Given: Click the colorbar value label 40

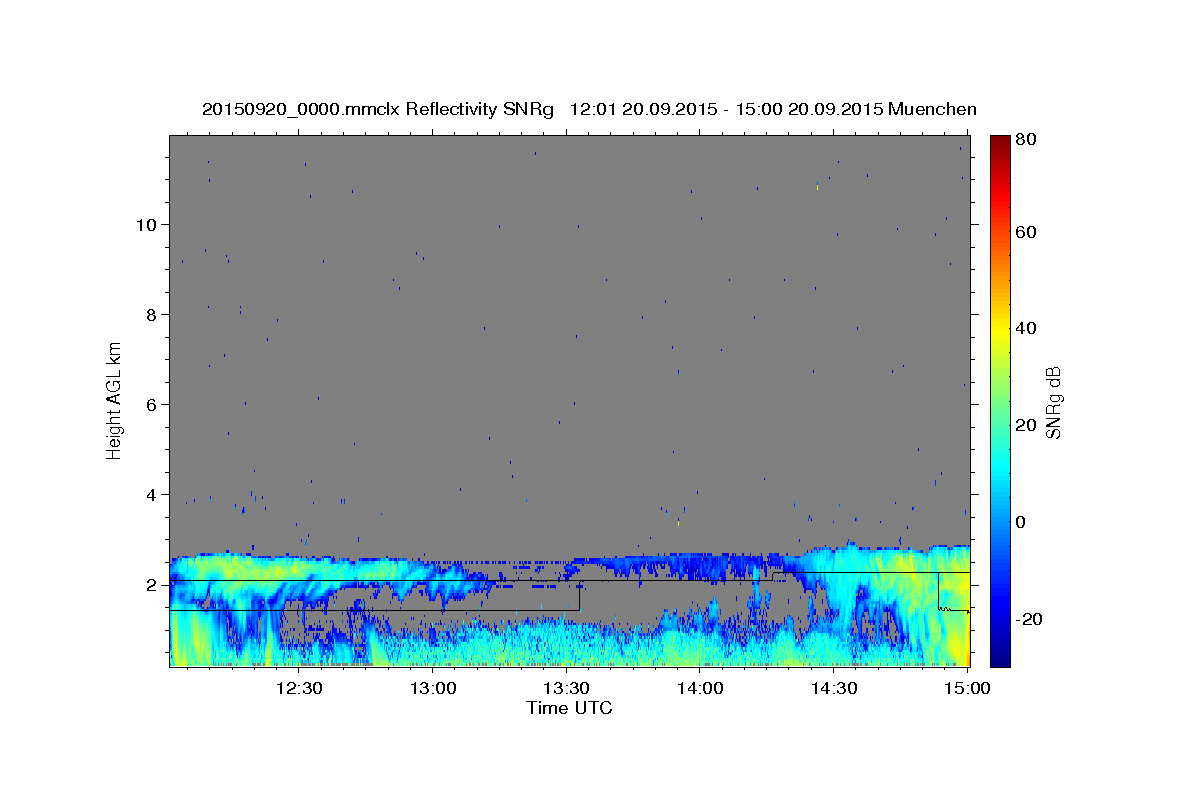Looking at the screenshot, I should pos(1025,328).
